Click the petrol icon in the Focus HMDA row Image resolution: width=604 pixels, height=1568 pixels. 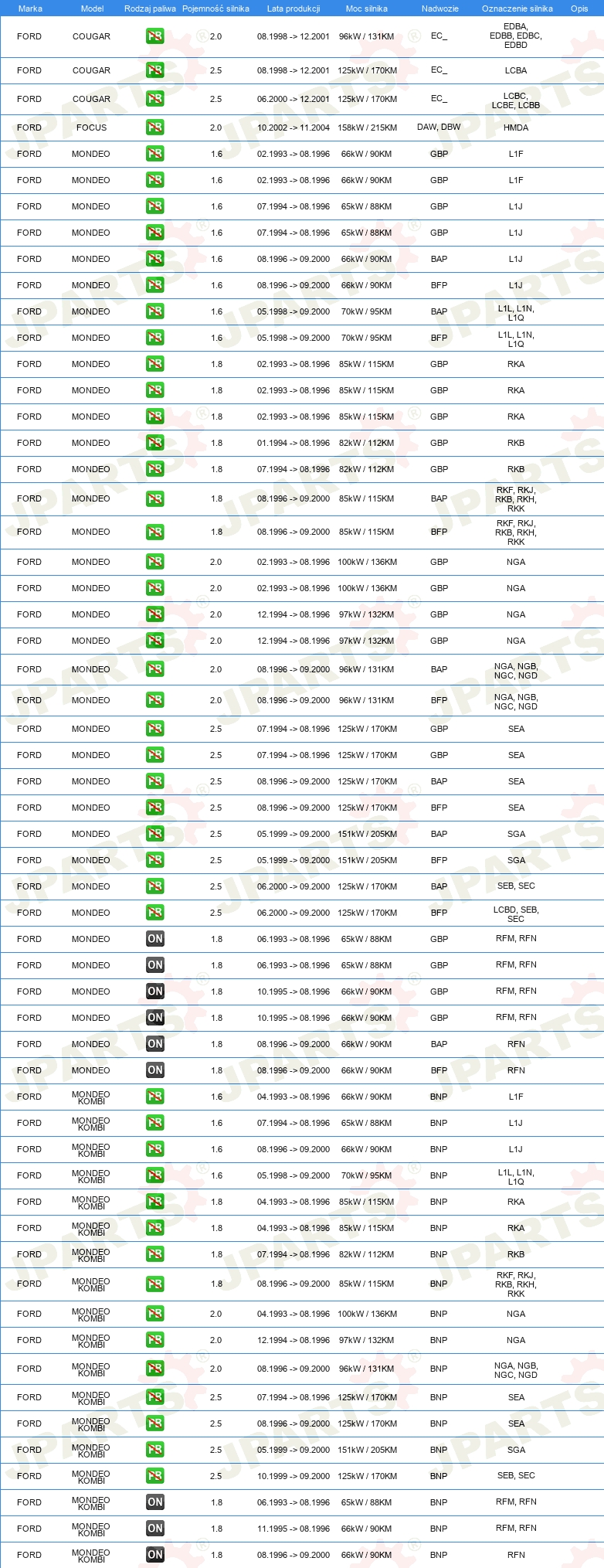155,128
